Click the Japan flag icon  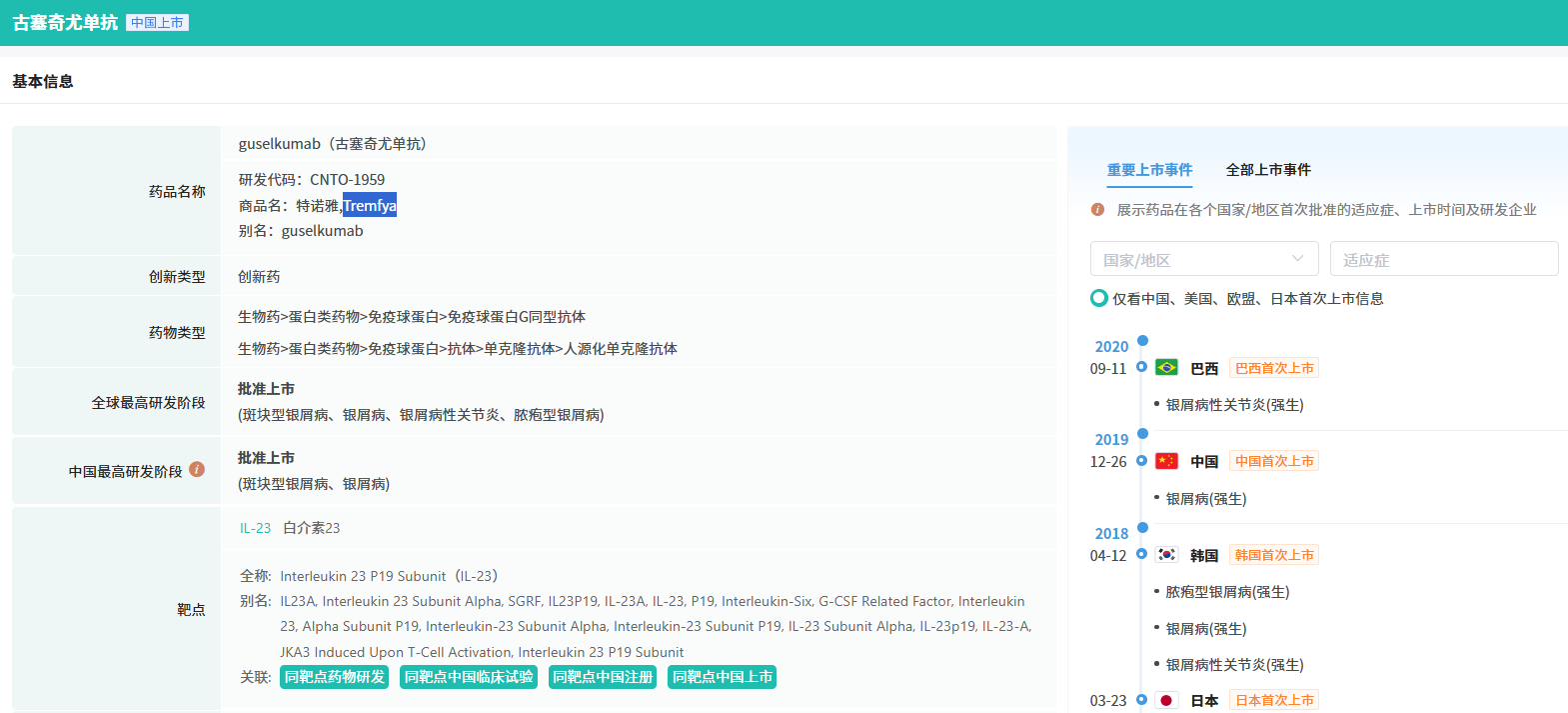[x=1166, y=700]
